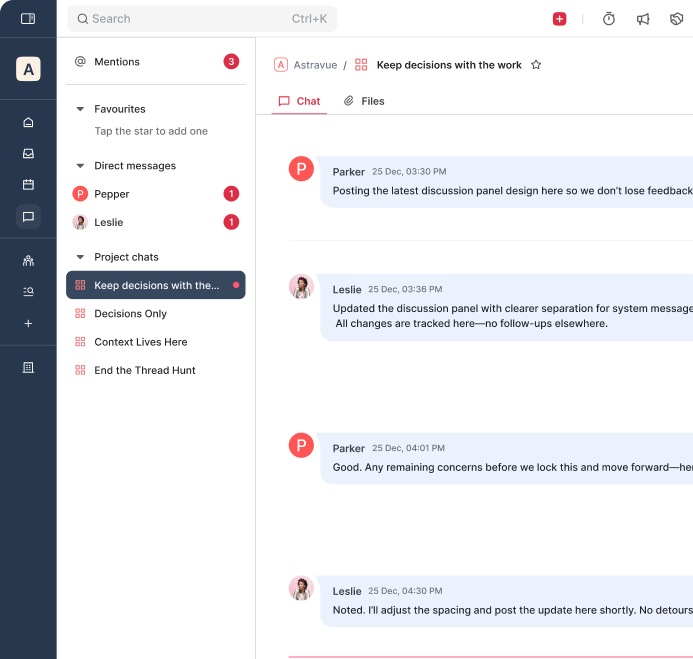Click the plus icon in sidebar

28,323
